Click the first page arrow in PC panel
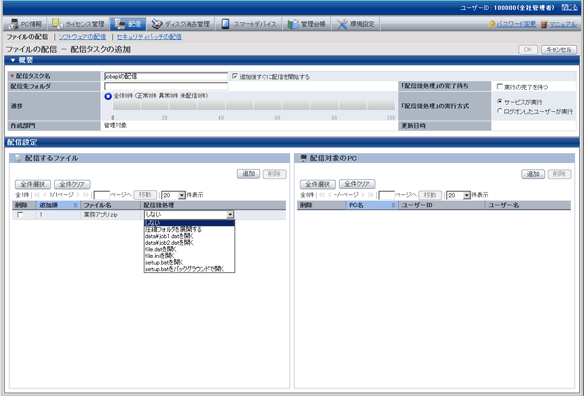The image size is (584, 396). 322,195
